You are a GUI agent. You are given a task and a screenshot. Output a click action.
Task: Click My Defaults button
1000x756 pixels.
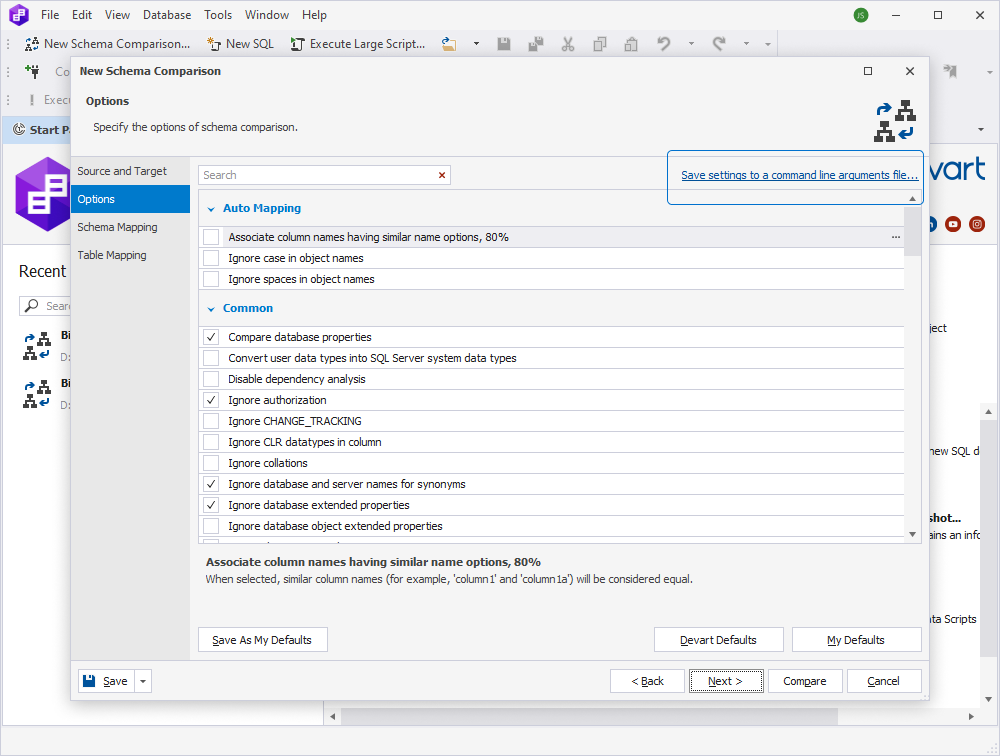click(x=857, y=640)
